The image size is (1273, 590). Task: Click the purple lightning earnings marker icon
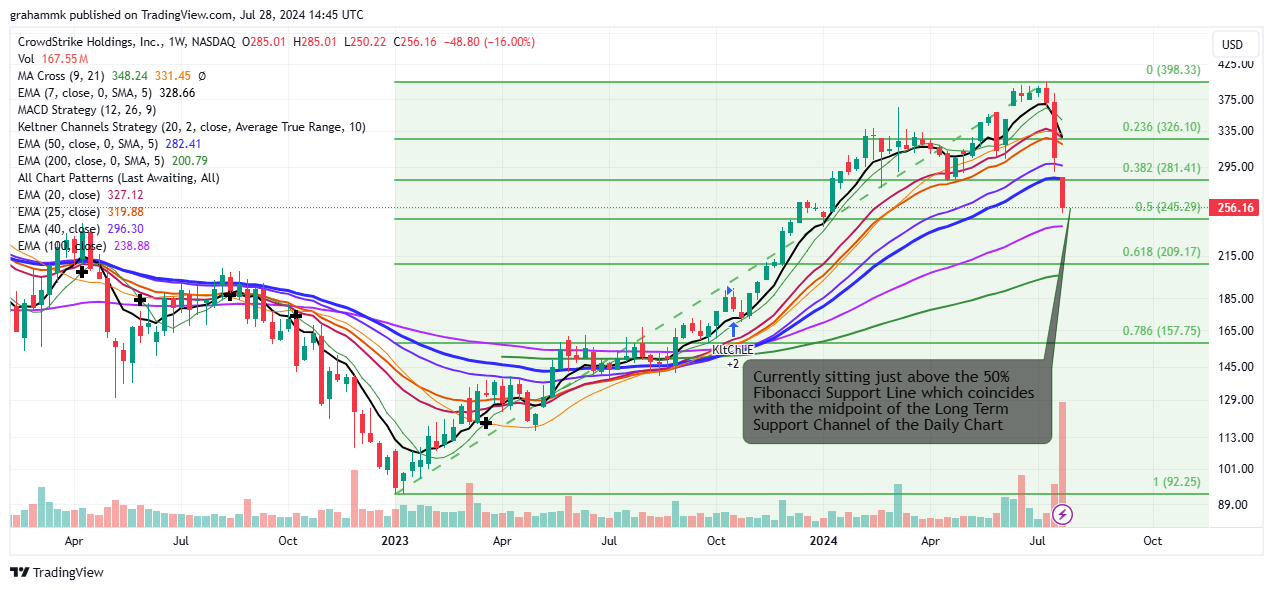click(1063, 515)
